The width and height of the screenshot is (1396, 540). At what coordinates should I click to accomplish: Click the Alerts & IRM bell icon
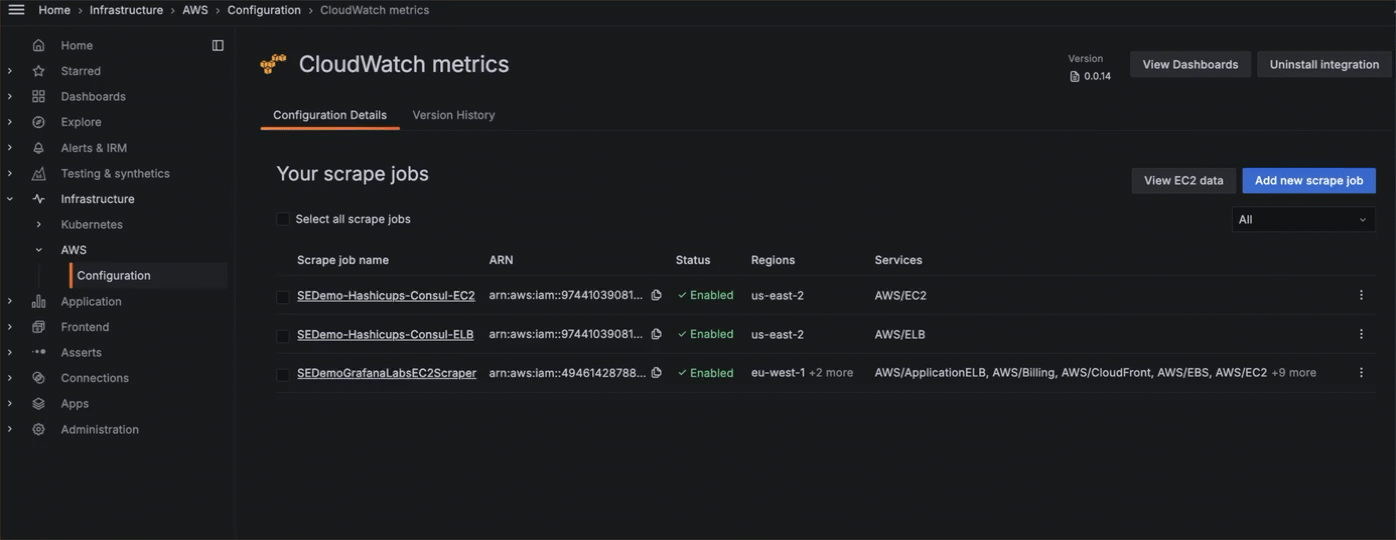tap(39, 148)
